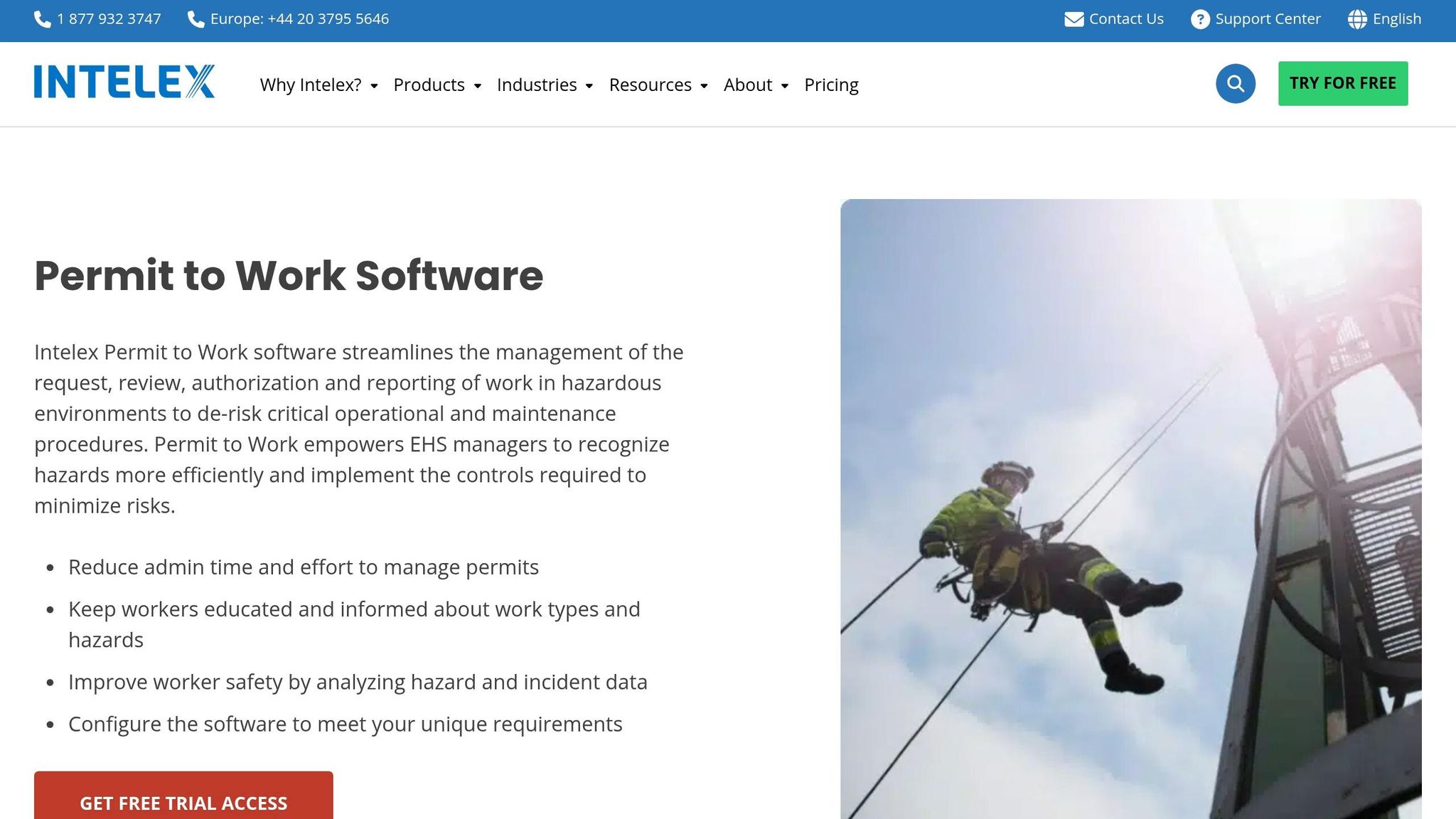Expand the Why Intelex? dropdown arrow

(374, 86)
